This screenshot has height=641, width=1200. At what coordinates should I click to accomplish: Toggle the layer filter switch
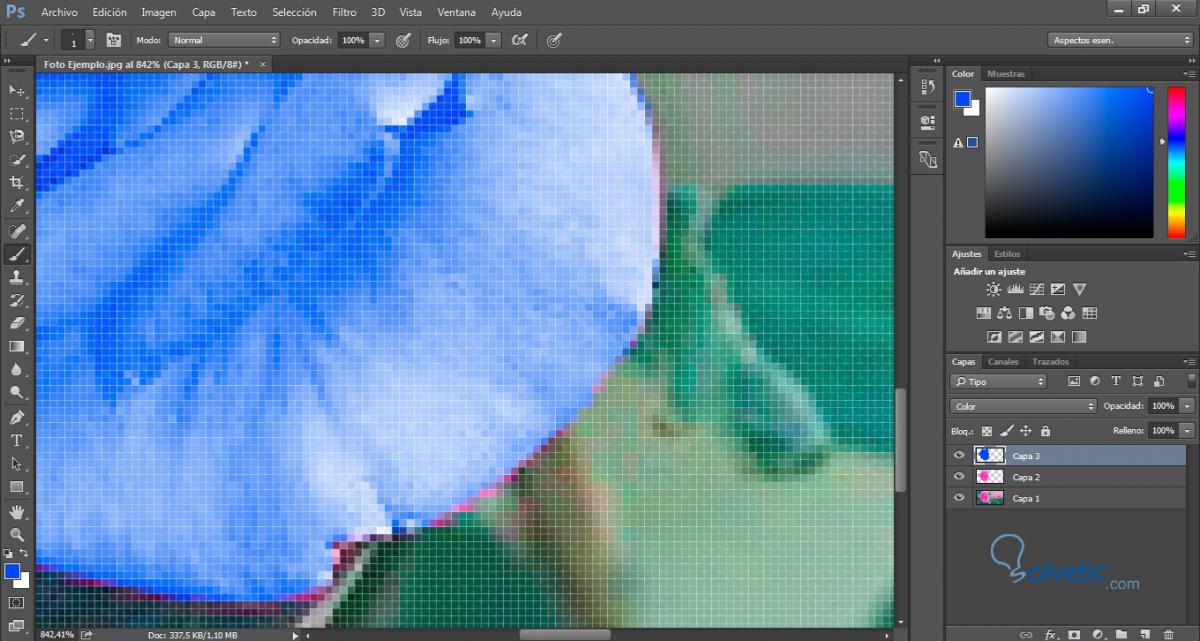click(x=1189, y=381)
